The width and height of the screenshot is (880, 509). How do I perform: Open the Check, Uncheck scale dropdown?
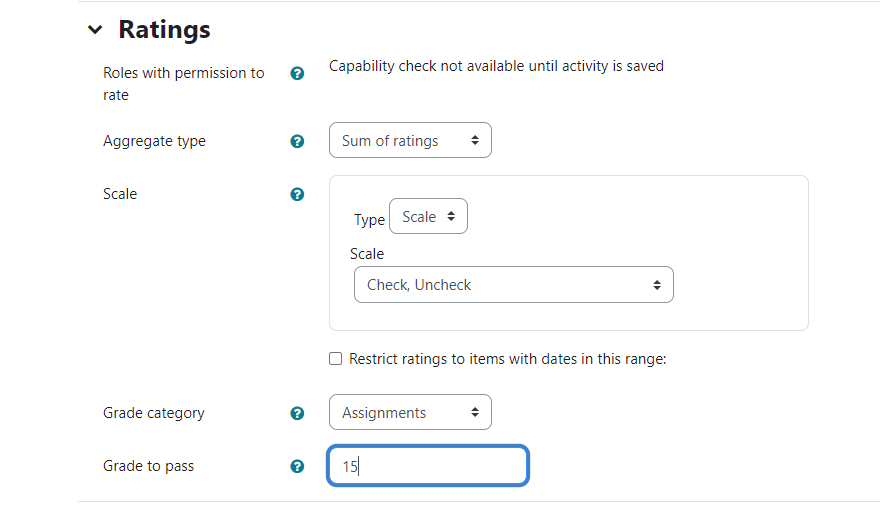coord(513,285)
